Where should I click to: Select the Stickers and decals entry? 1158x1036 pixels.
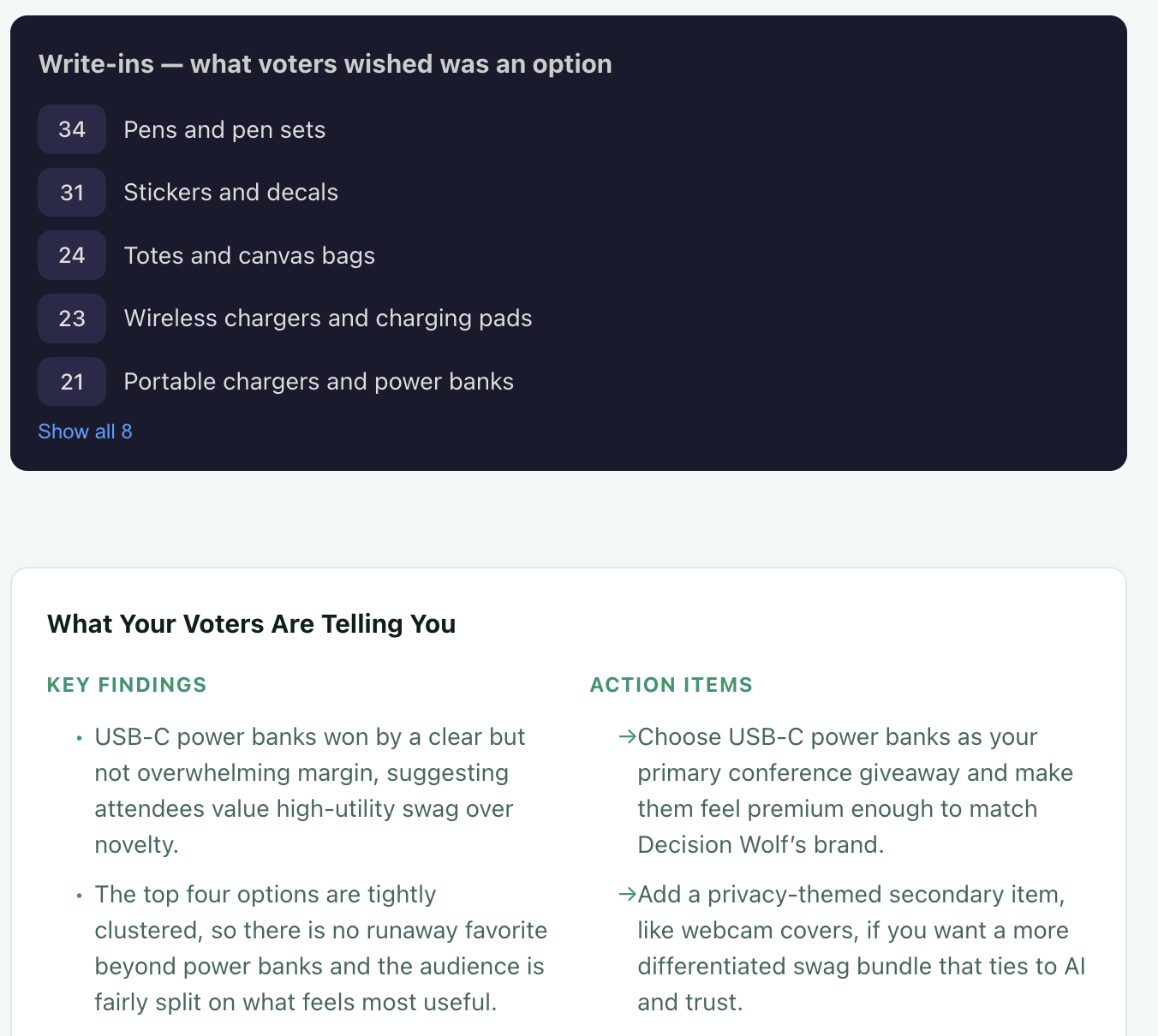click(230, 192)
